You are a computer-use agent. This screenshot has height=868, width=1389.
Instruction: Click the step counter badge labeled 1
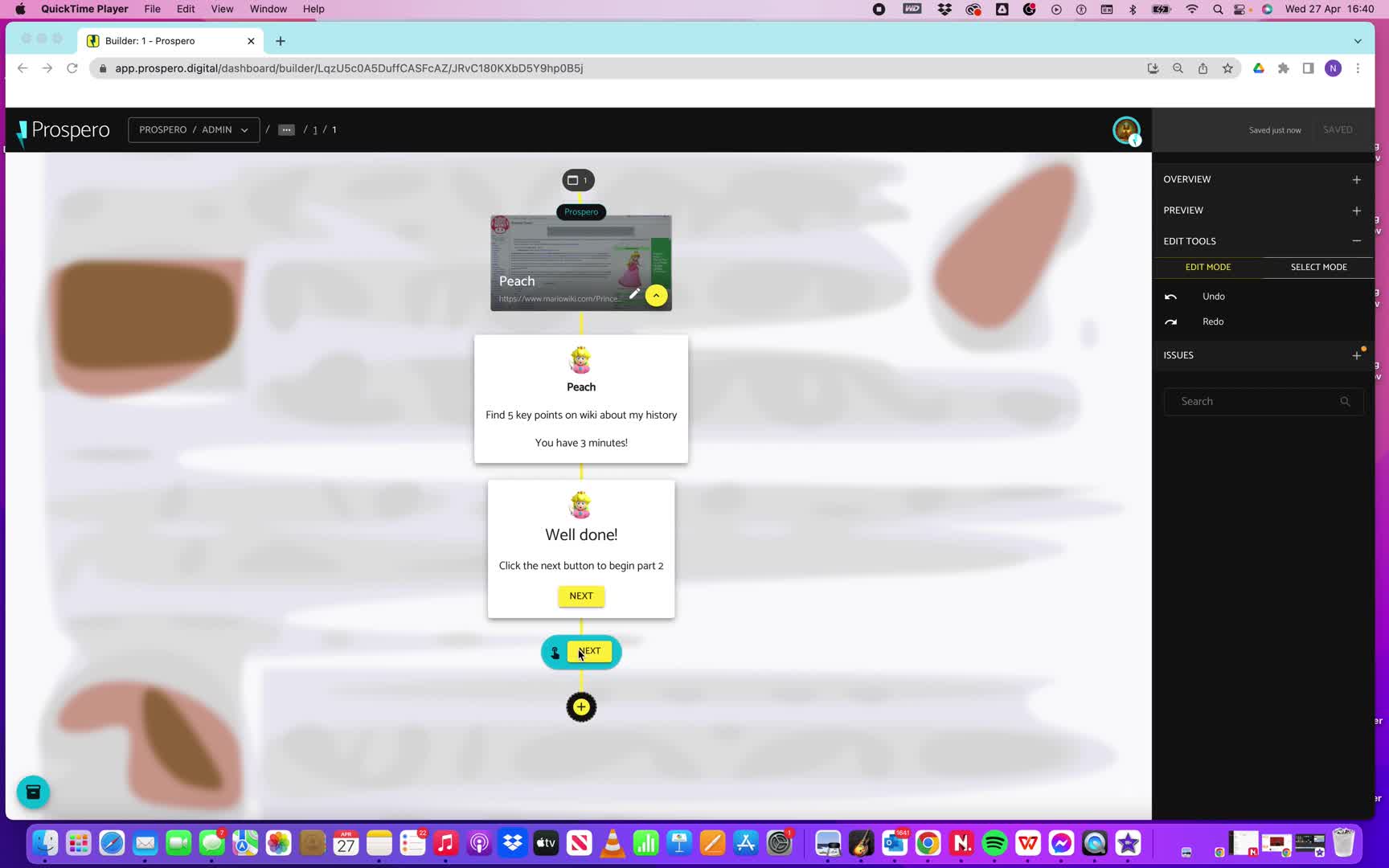tap(578, 180)
